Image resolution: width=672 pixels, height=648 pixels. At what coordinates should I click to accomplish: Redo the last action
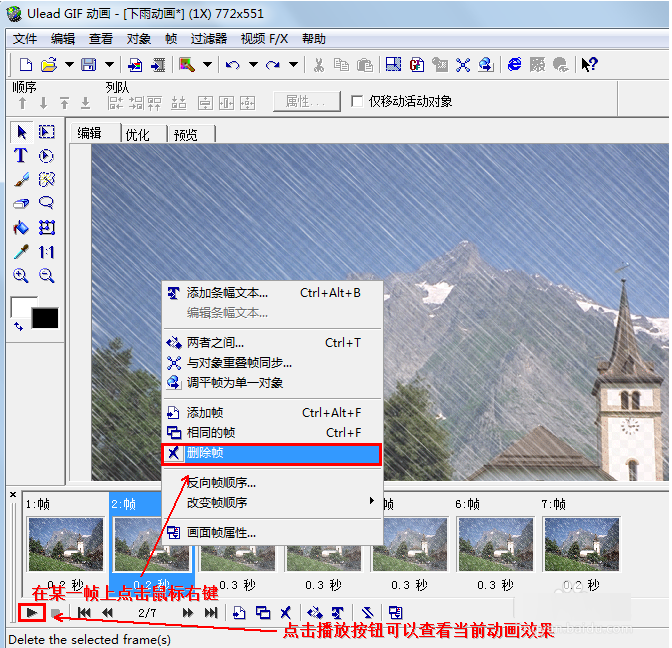coord(273,65)
